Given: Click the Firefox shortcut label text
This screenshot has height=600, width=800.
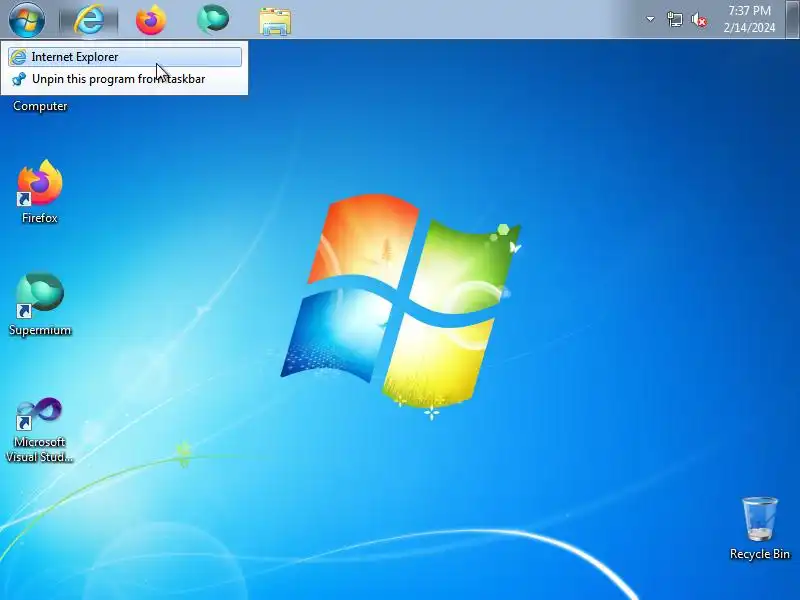Looking at the screenshot, I should tap(40, 218).
